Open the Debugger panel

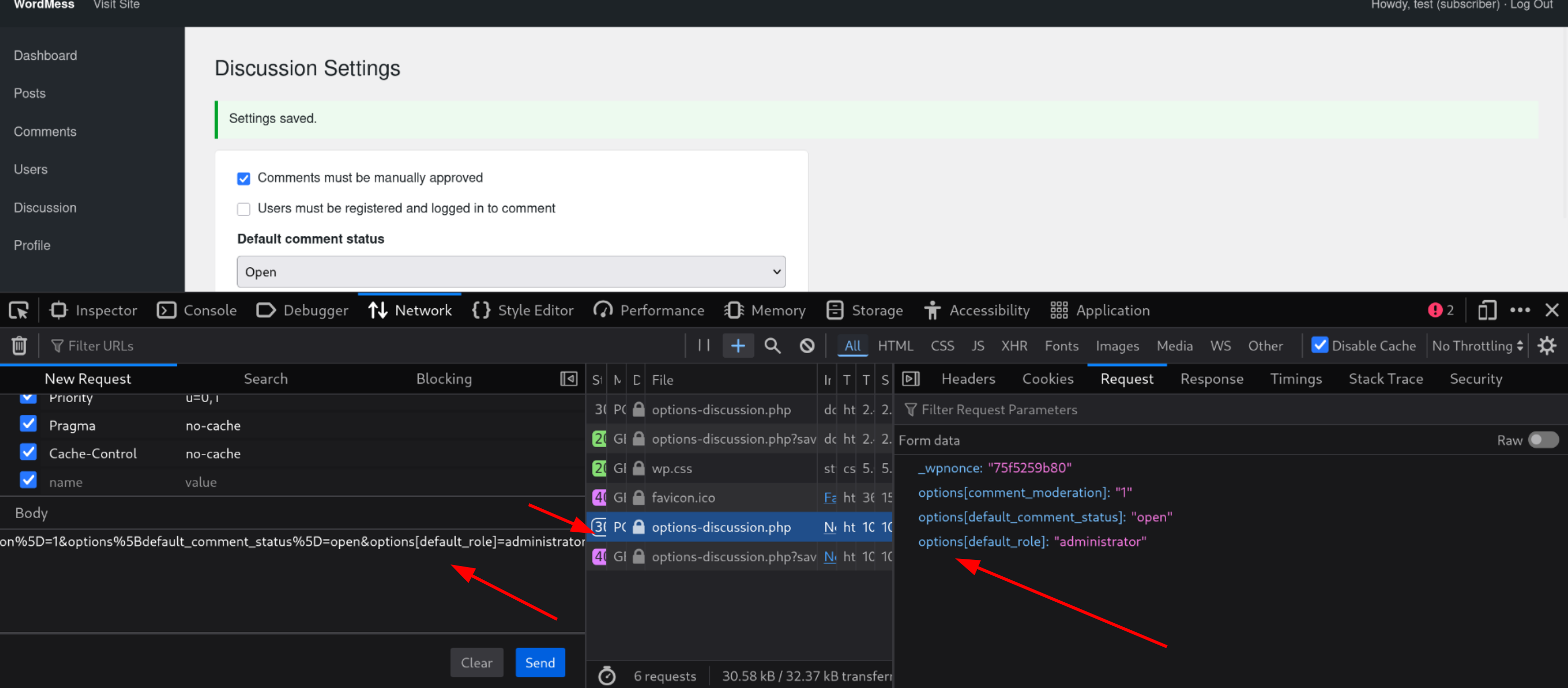click(302, 310)
